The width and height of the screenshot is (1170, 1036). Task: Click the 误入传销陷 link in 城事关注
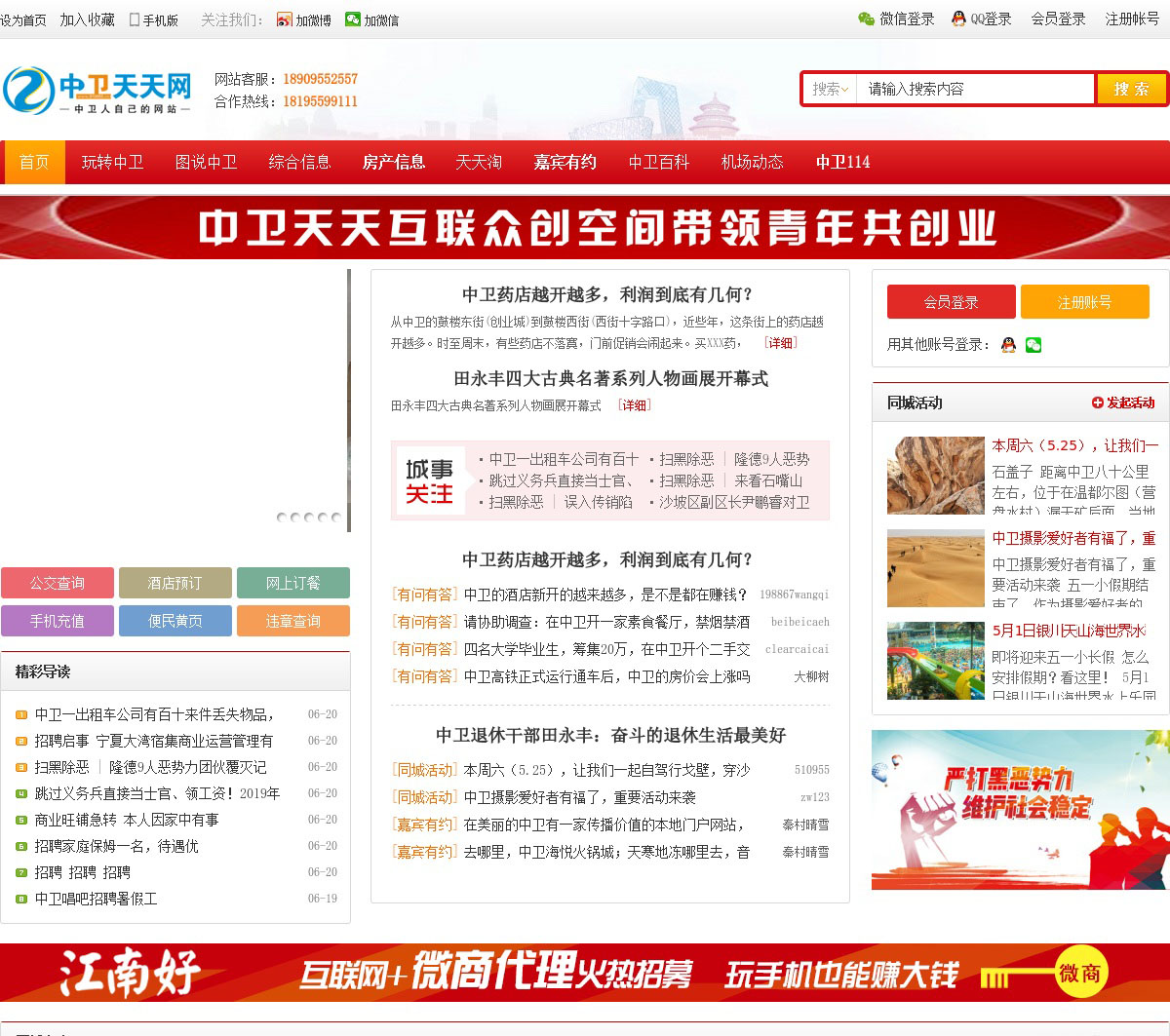click(x=598, y=502)
